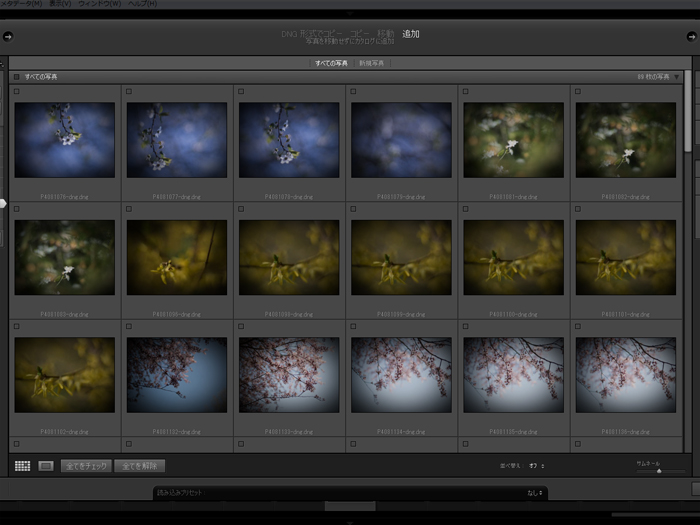Viewport: 700px width, 525px height.
Task: Select the すべての写真 tab
Action: pyautogui.click(x=331, y=63)
